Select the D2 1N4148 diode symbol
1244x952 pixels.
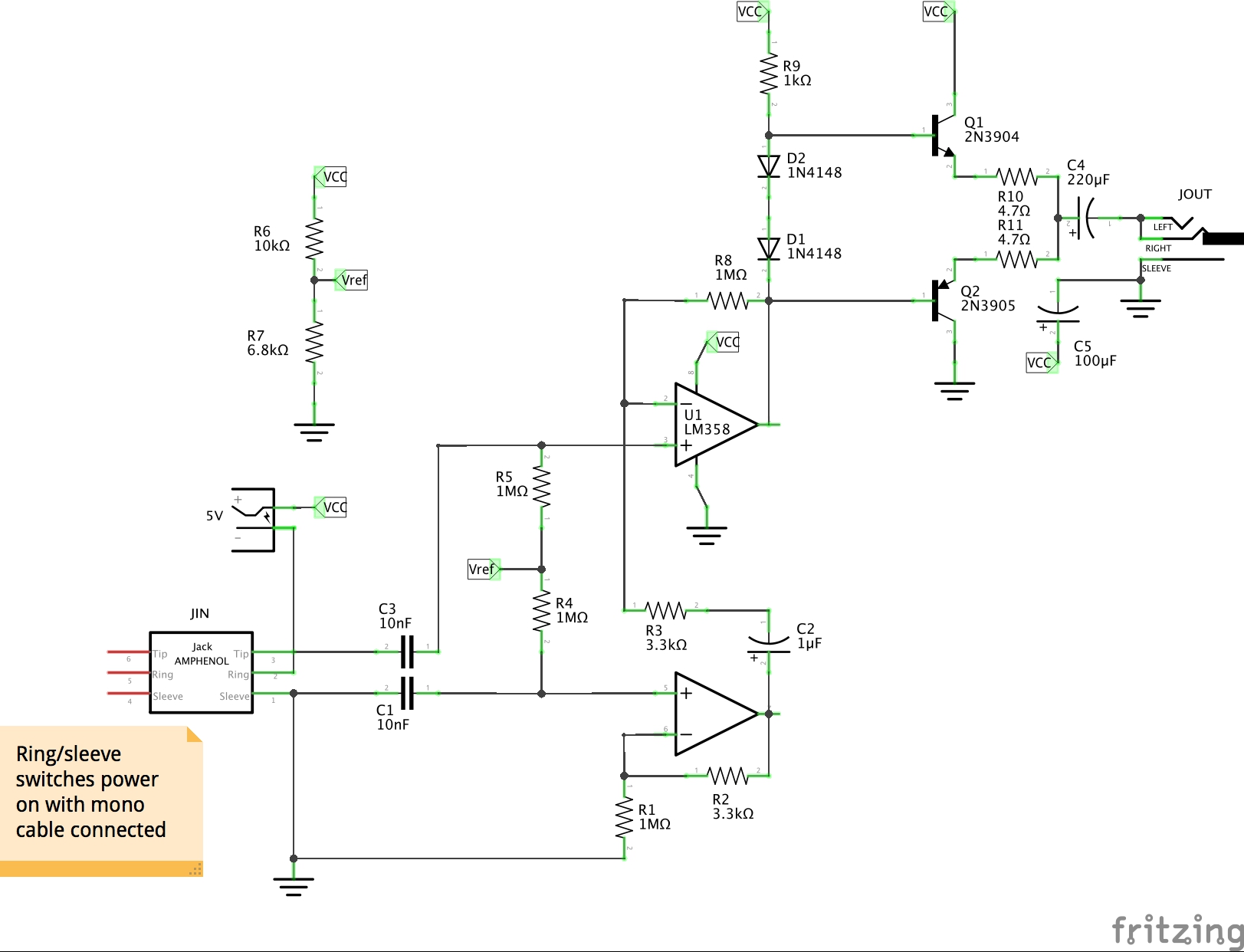pos(769,166)
